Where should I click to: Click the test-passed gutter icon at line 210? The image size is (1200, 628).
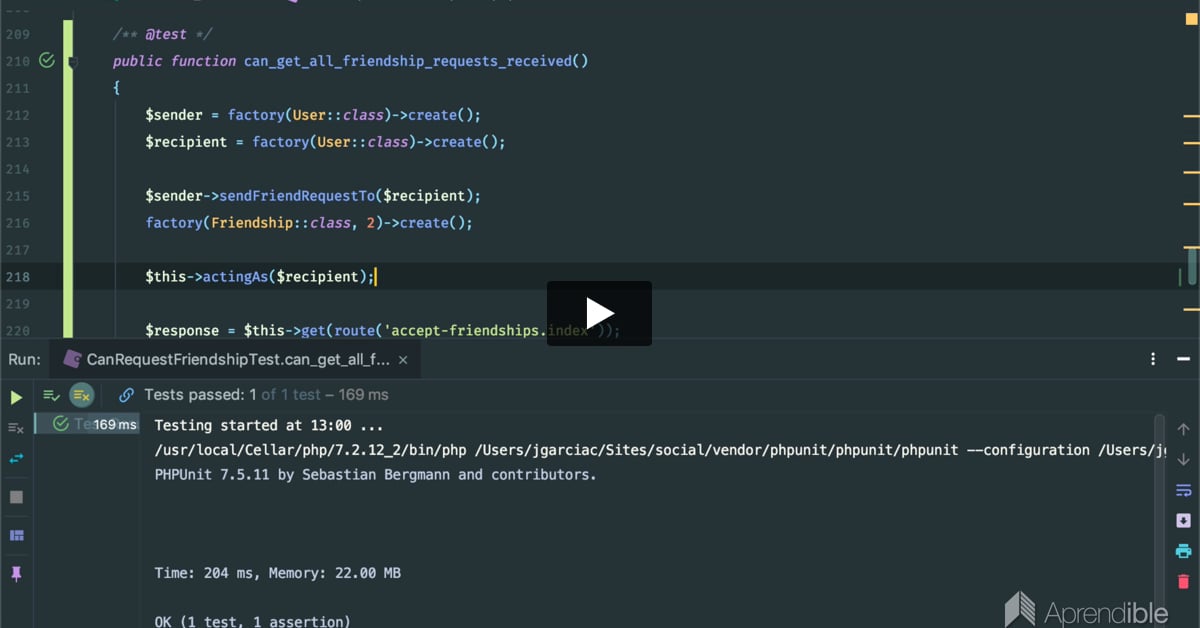click(x=46, y=61)
